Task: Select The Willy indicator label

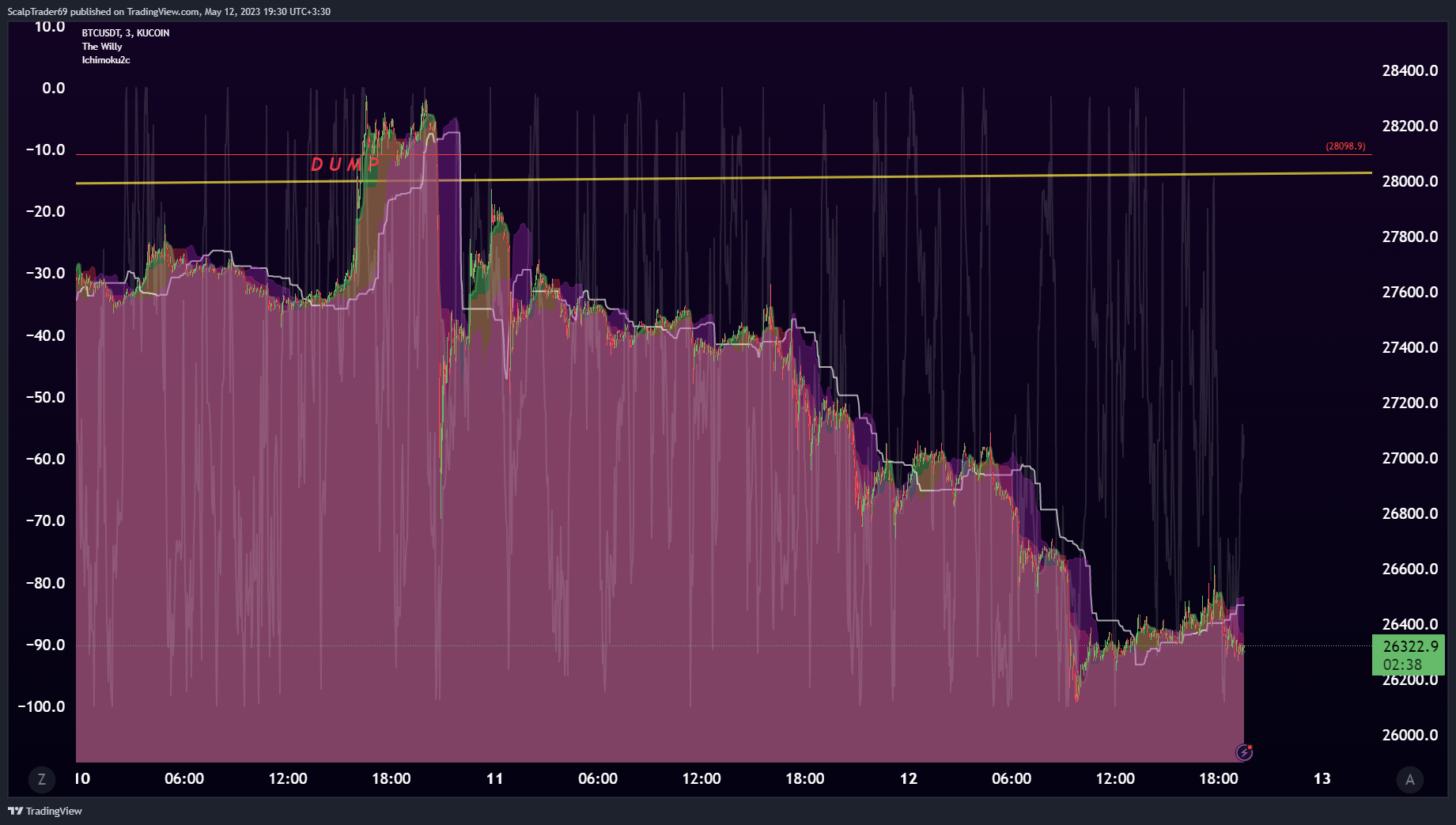Action: click(102, 47)
